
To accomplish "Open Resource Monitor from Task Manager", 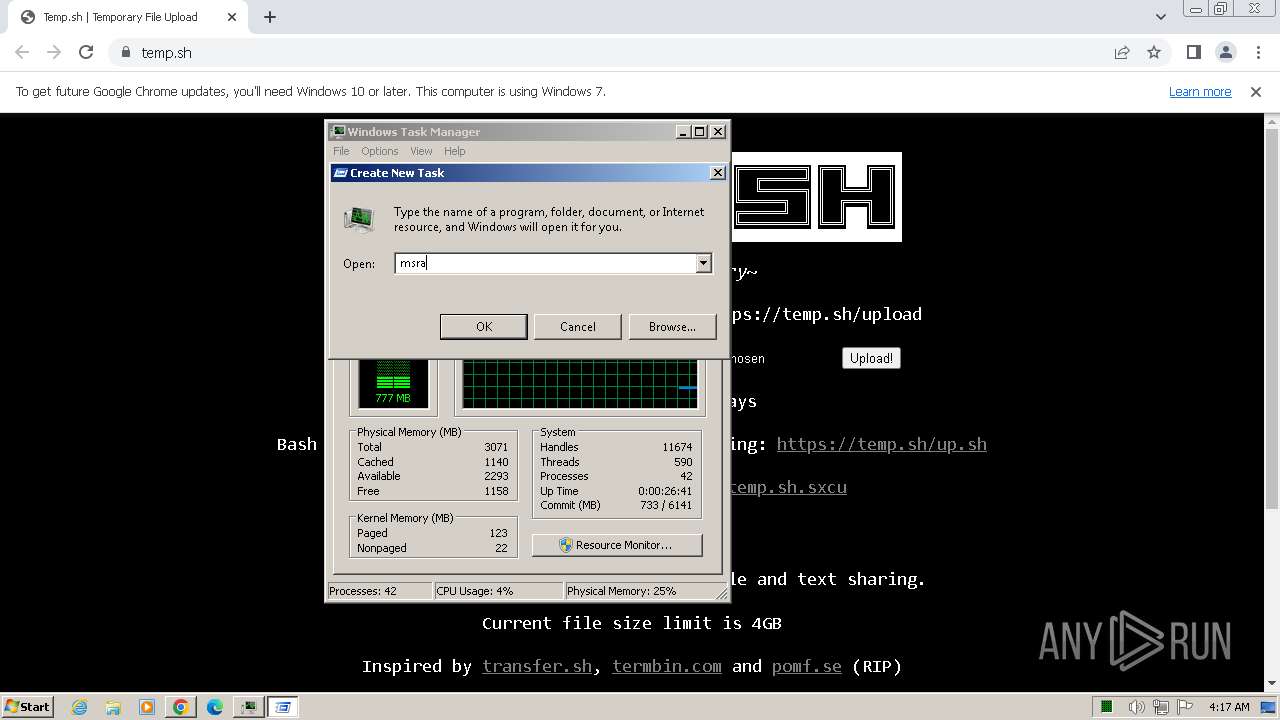I will (x=617, y=545).
